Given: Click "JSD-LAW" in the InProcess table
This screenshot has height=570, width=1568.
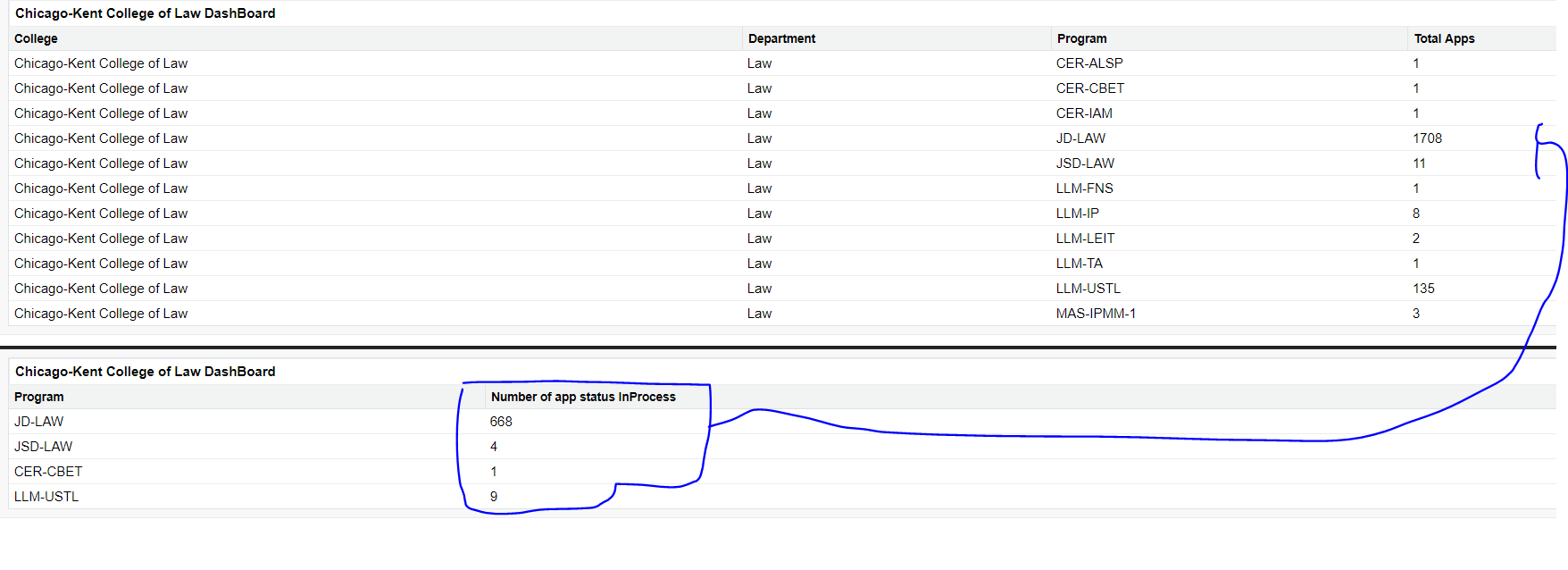Looking at the screenshot, I should [43, 447].
